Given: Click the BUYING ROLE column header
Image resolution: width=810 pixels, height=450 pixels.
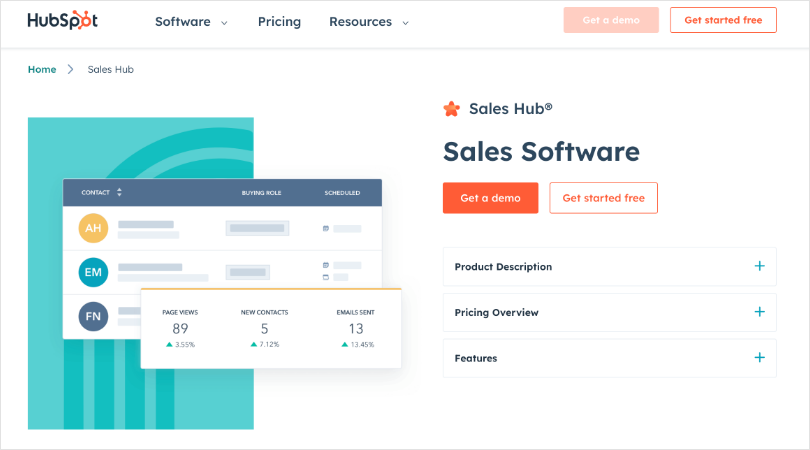Looking at the screenshot, I should pyautogui.click(x=261, y=193).
